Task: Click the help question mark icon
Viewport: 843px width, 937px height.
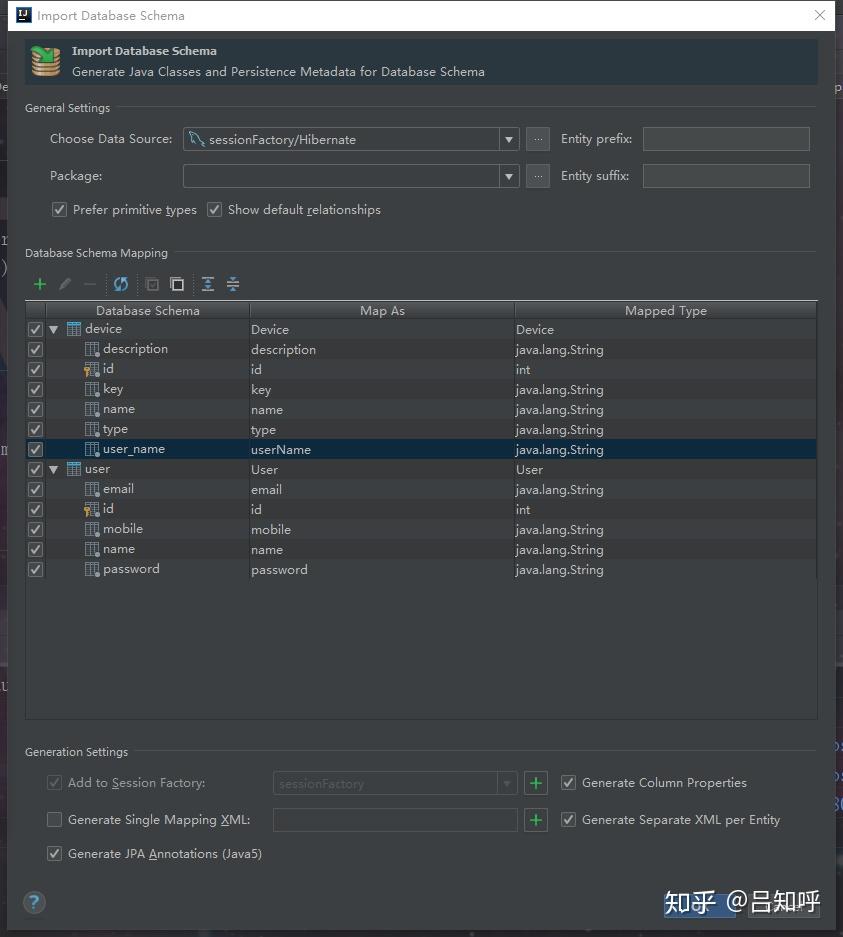Action: coord(34,903)
